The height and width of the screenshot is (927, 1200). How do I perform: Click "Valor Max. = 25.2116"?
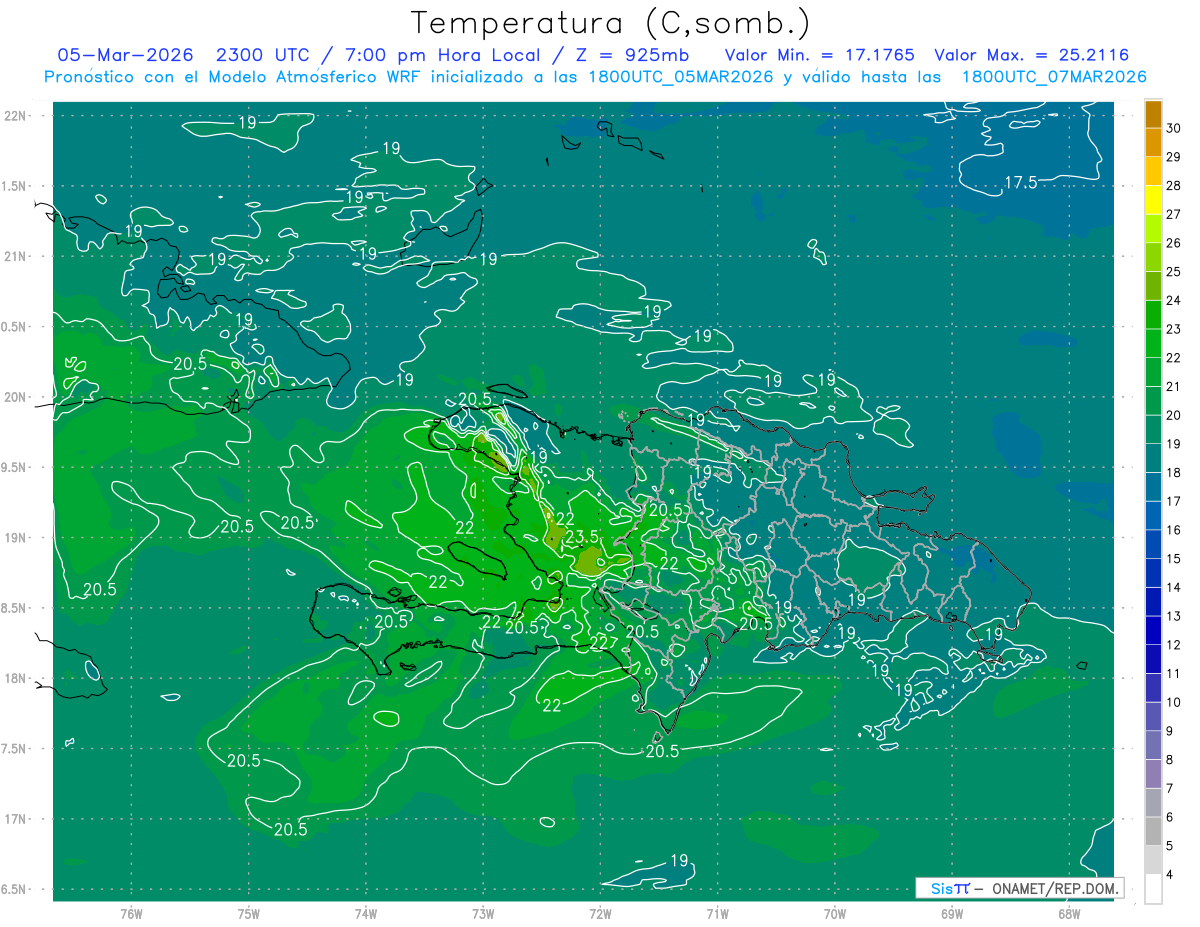pos(1031,55)
